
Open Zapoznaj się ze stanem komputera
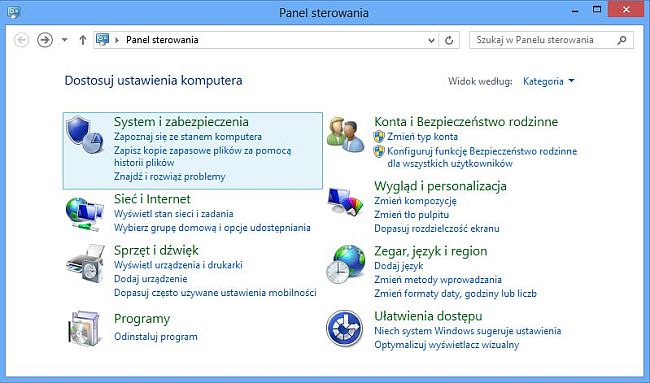coord(188,136)
